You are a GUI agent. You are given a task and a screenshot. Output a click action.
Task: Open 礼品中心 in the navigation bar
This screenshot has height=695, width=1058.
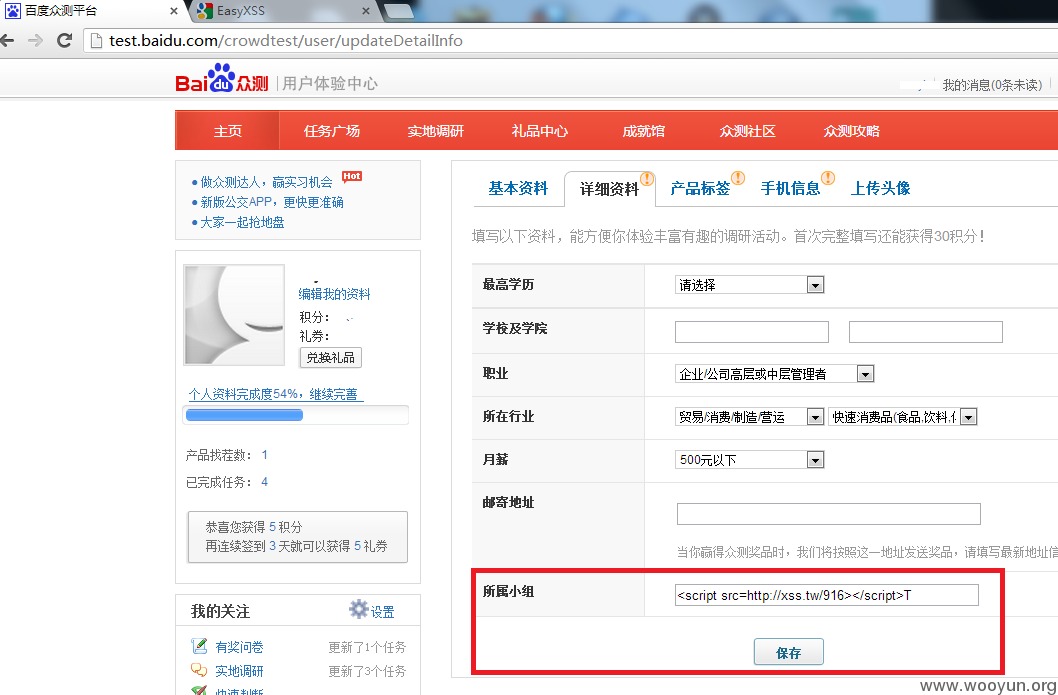click(539, 131)
